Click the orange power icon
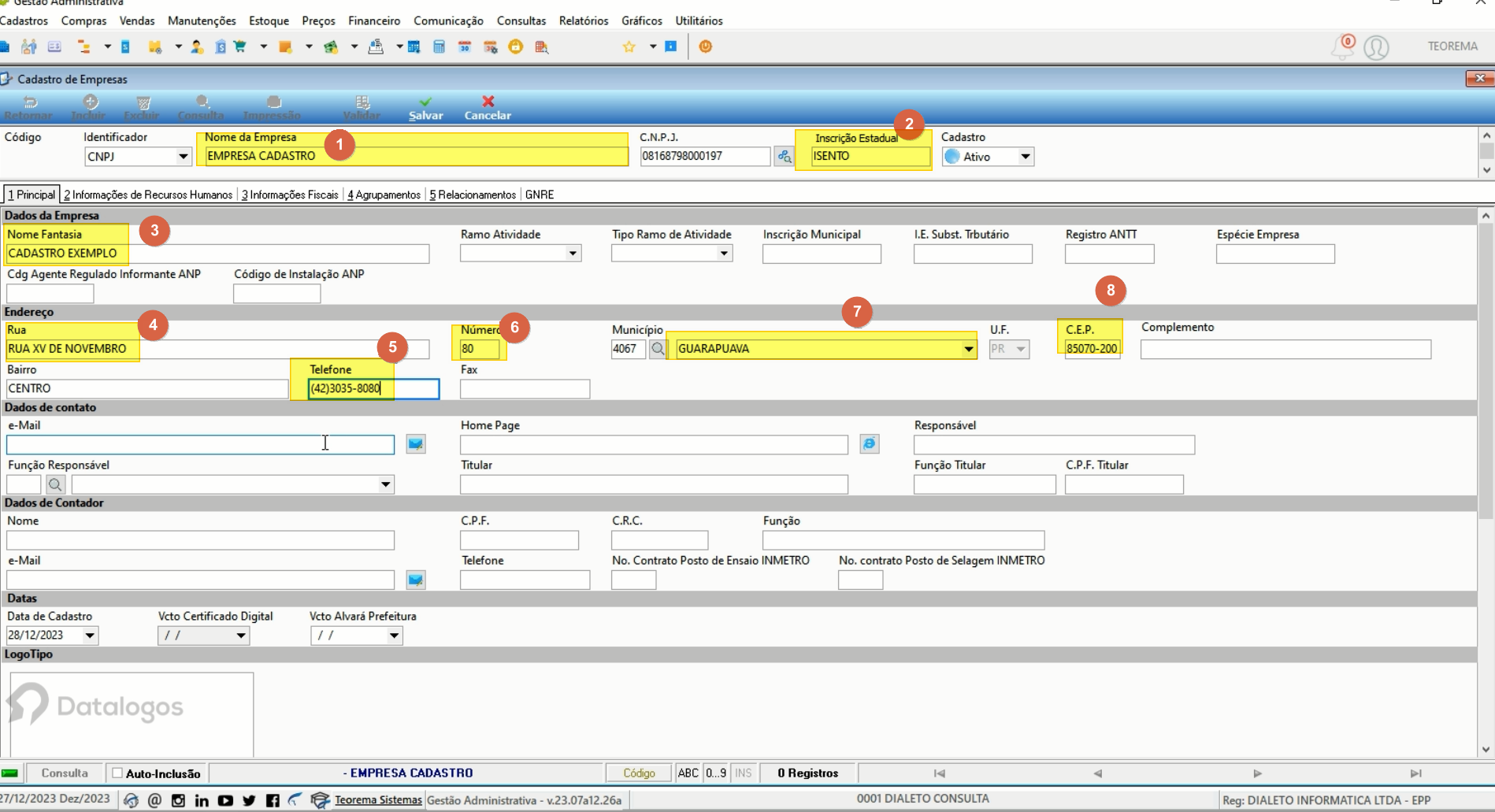1495x812 pixels. 706,46
